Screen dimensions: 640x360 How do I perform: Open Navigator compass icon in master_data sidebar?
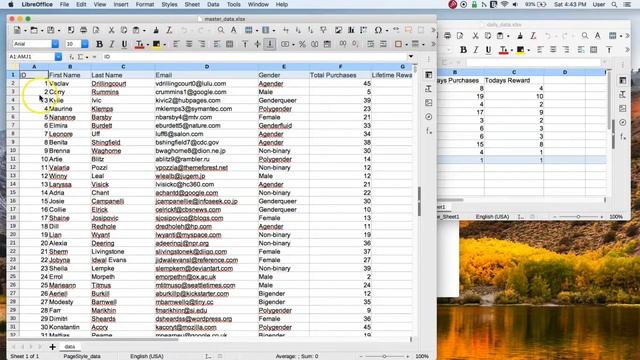tap(429, 117)
